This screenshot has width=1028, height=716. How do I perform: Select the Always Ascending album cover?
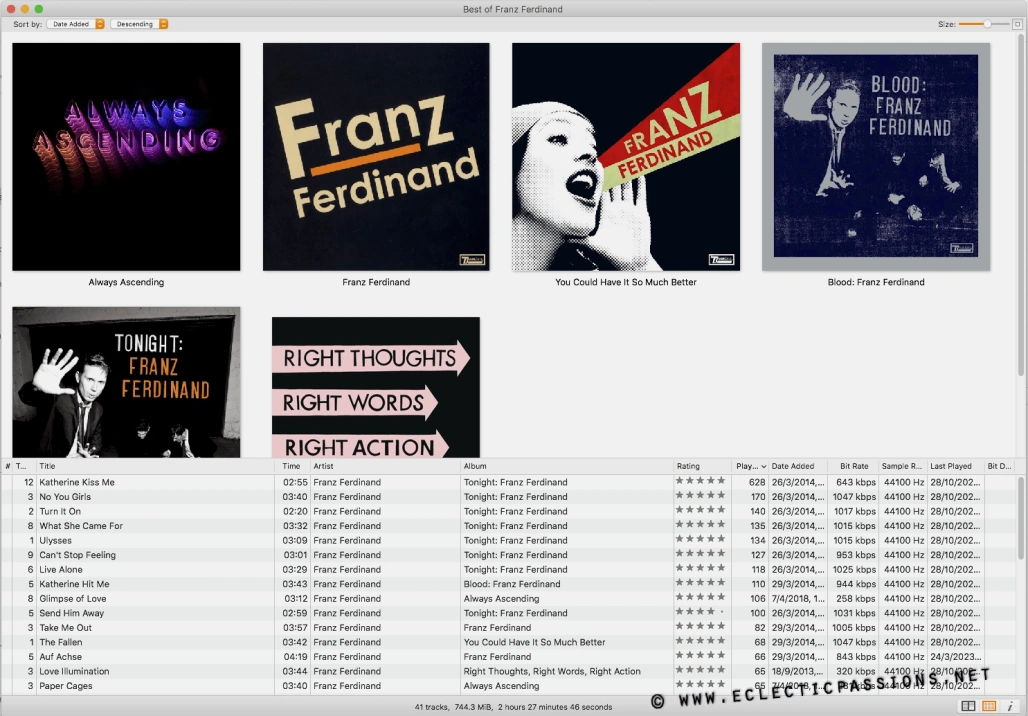coord(126,157)
